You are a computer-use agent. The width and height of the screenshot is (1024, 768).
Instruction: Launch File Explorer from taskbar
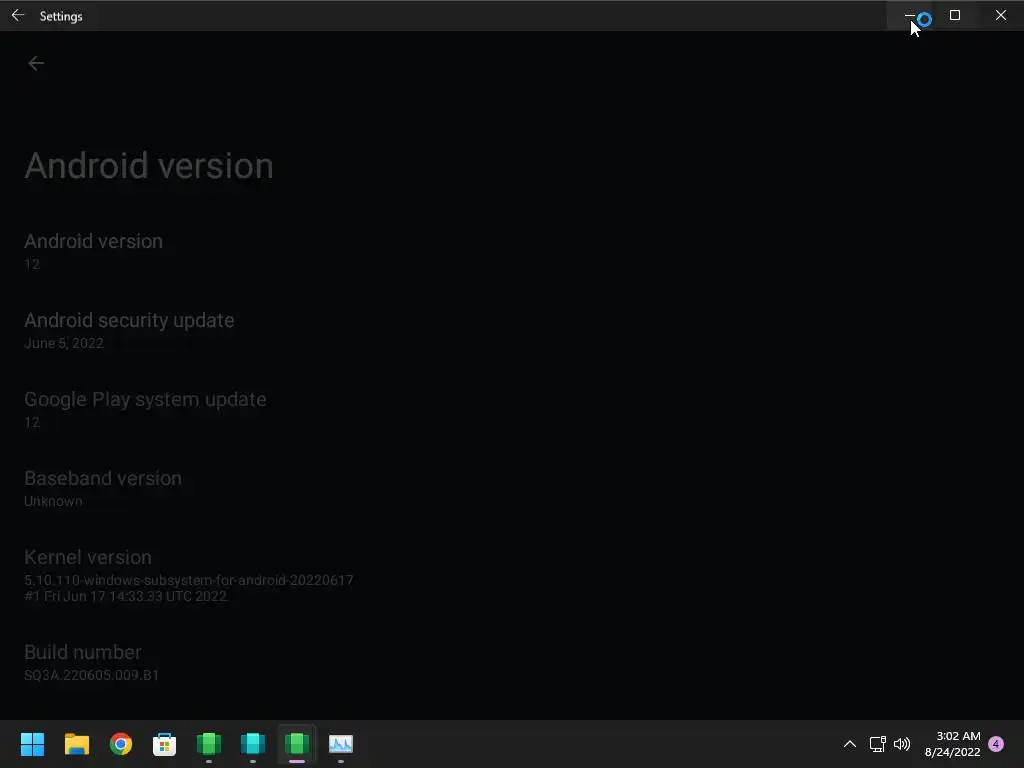76,744
